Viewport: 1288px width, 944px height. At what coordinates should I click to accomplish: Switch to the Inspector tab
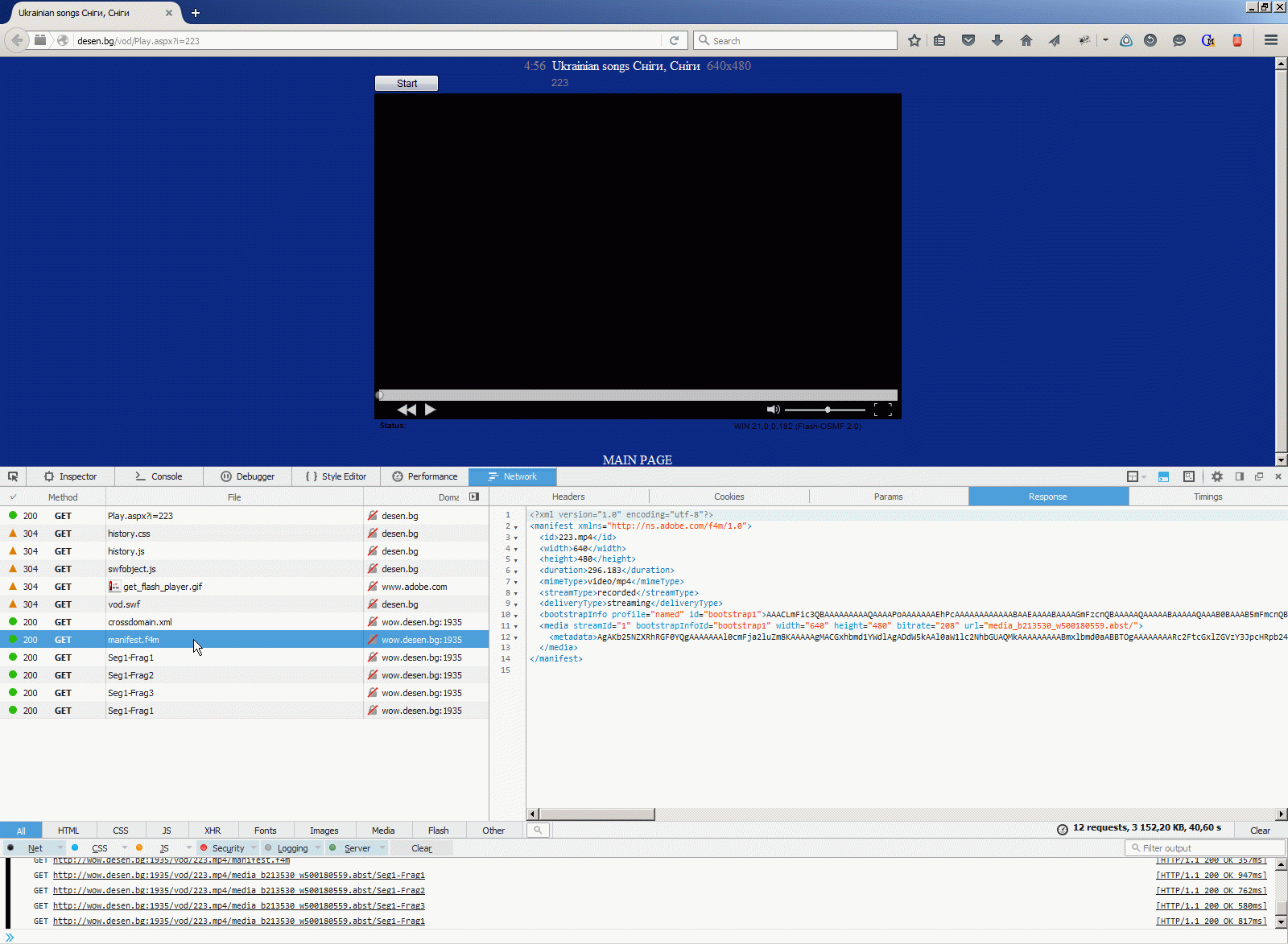(x=70, y=476)
